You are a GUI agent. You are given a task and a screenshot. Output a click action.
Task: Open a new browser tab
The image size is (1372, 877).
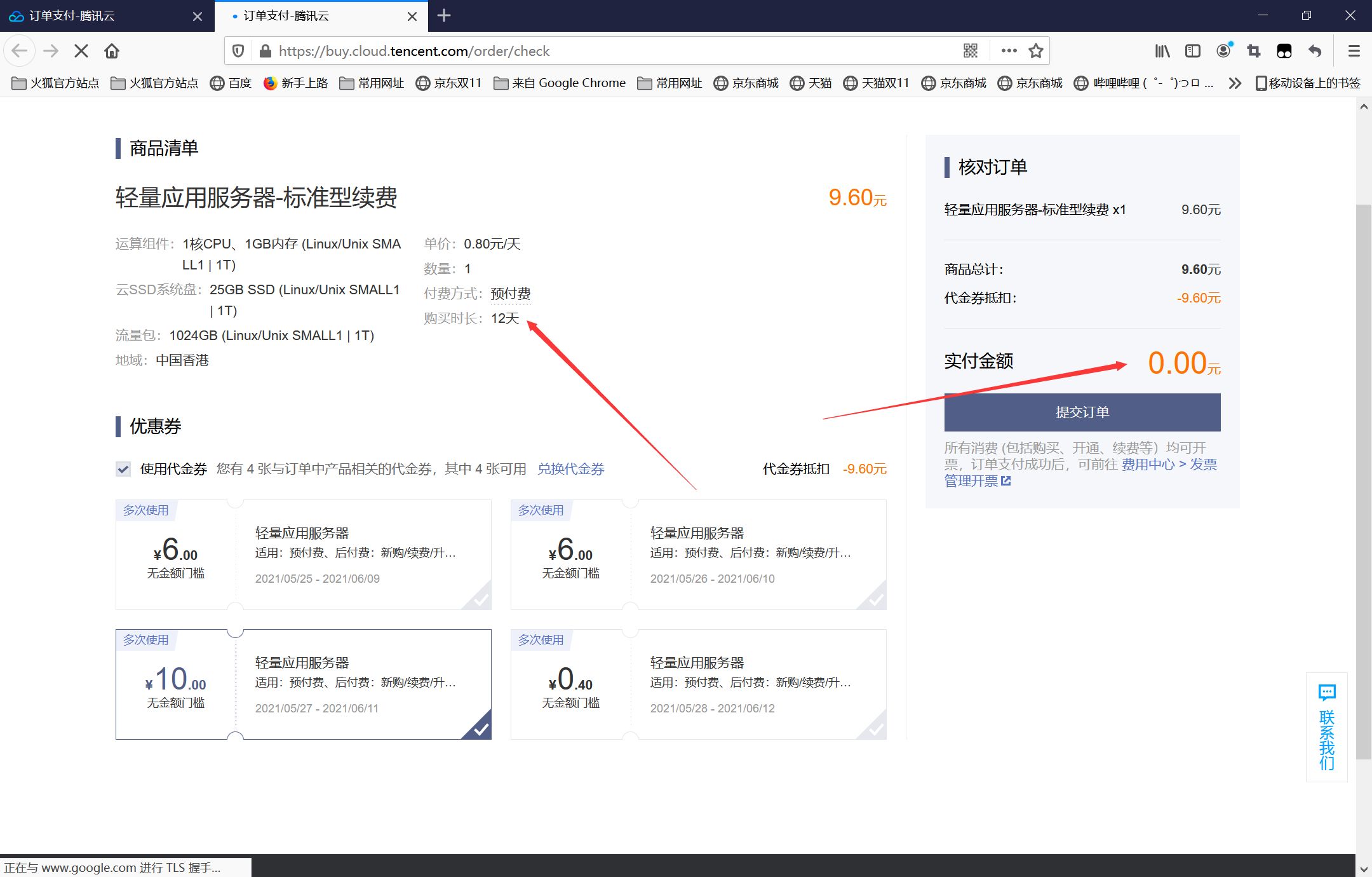[x=444, y=16]
